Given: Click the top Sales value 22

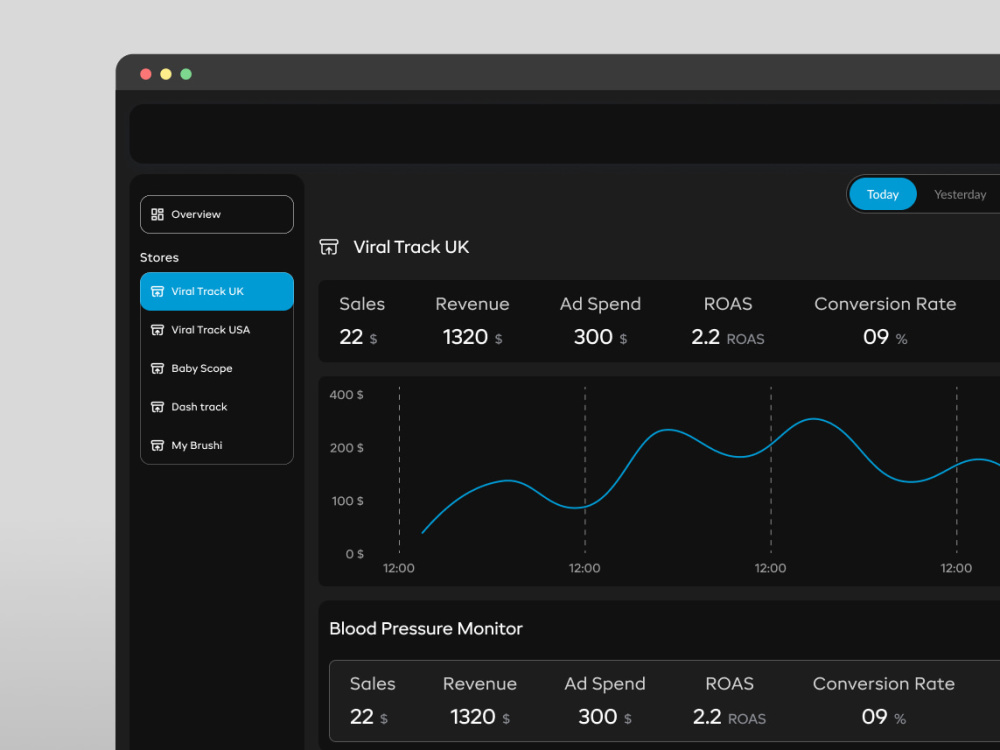Looking at the screenshot, I should pos(351,337).
